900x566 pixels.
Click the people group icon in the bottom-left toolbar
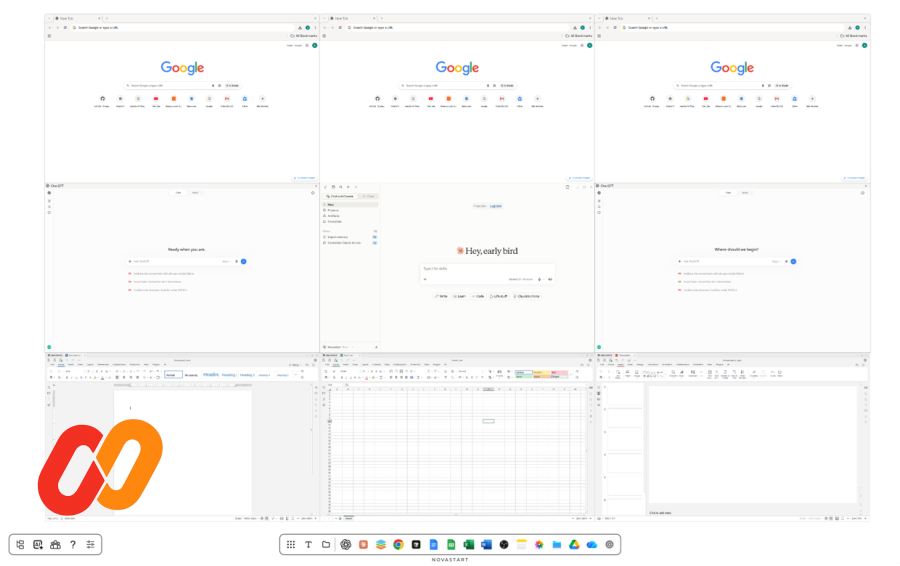(x=55, y=545)
